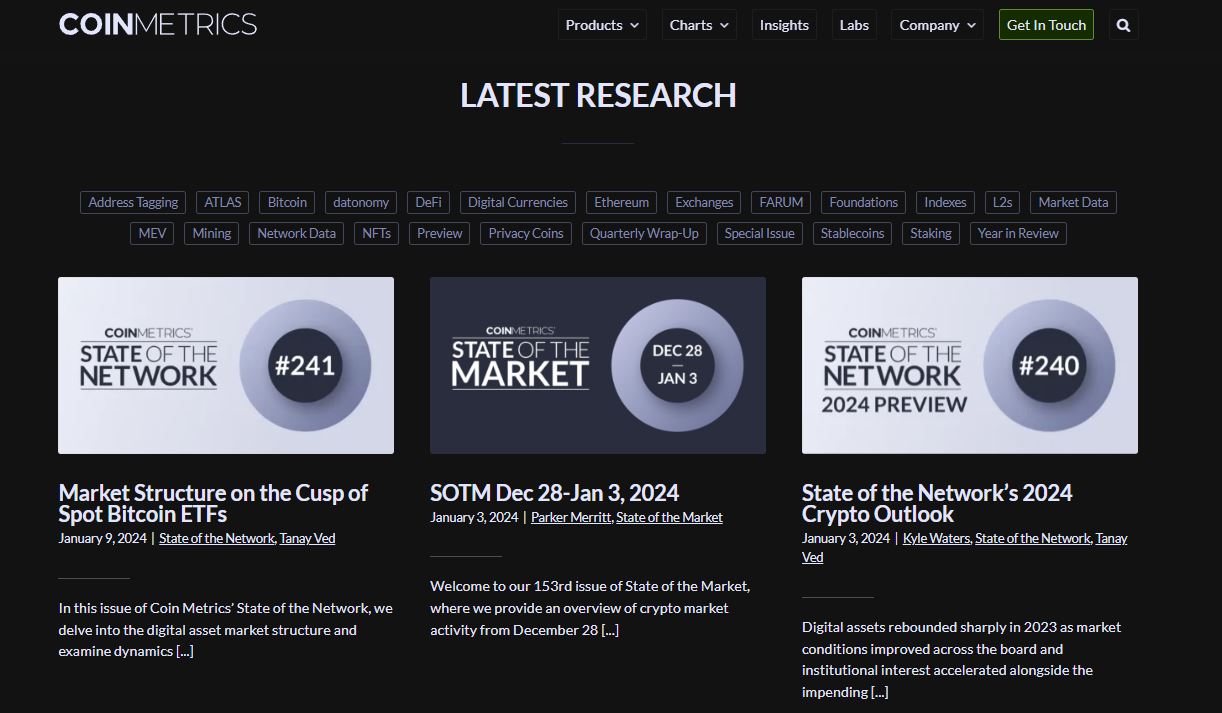Open the State of the Market Dec 28 thumbnail
1222x713 pixels.
tap(598, 365)
